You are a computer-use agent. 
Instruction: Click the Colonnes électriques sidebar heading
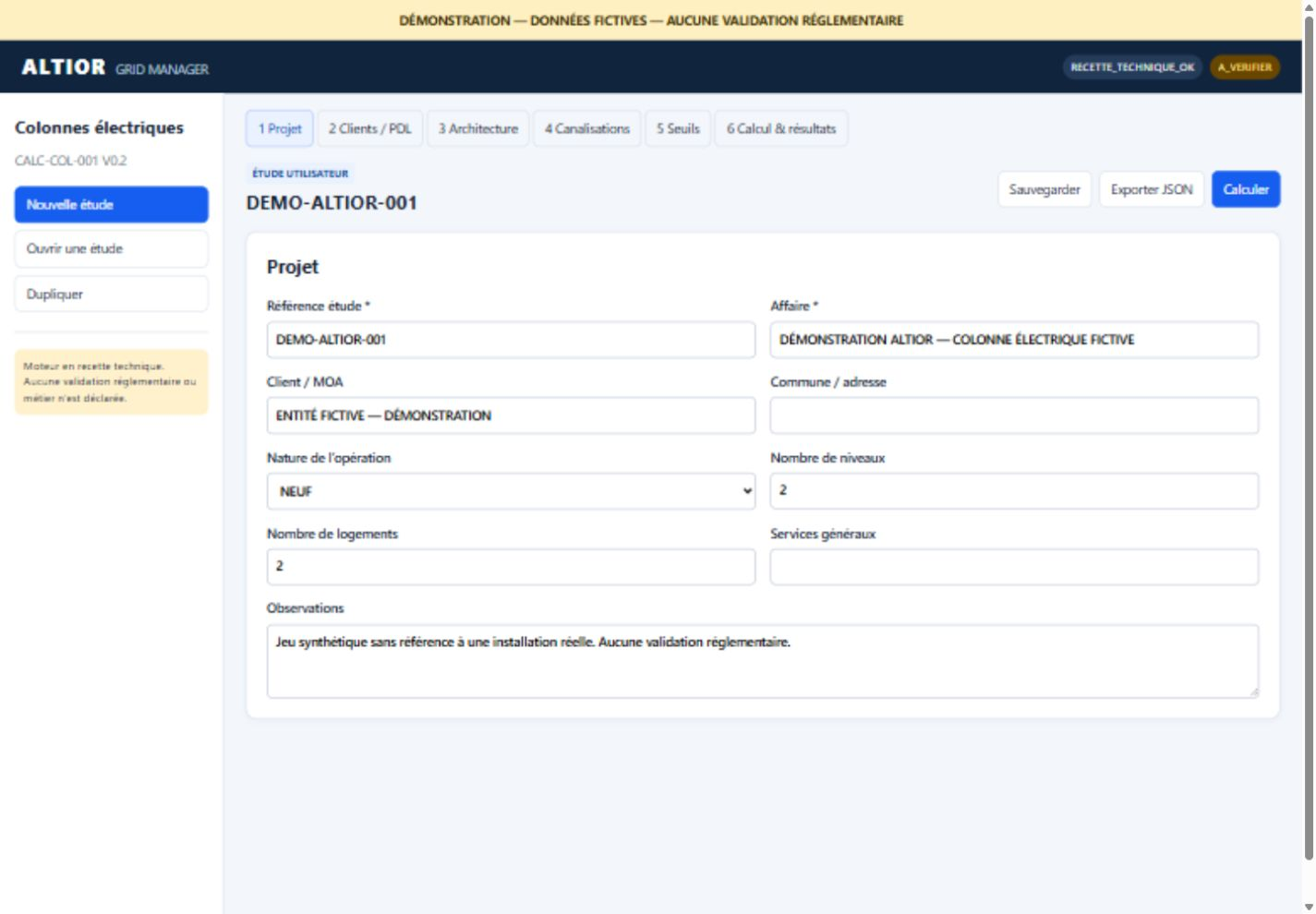(x=99, y=127)
